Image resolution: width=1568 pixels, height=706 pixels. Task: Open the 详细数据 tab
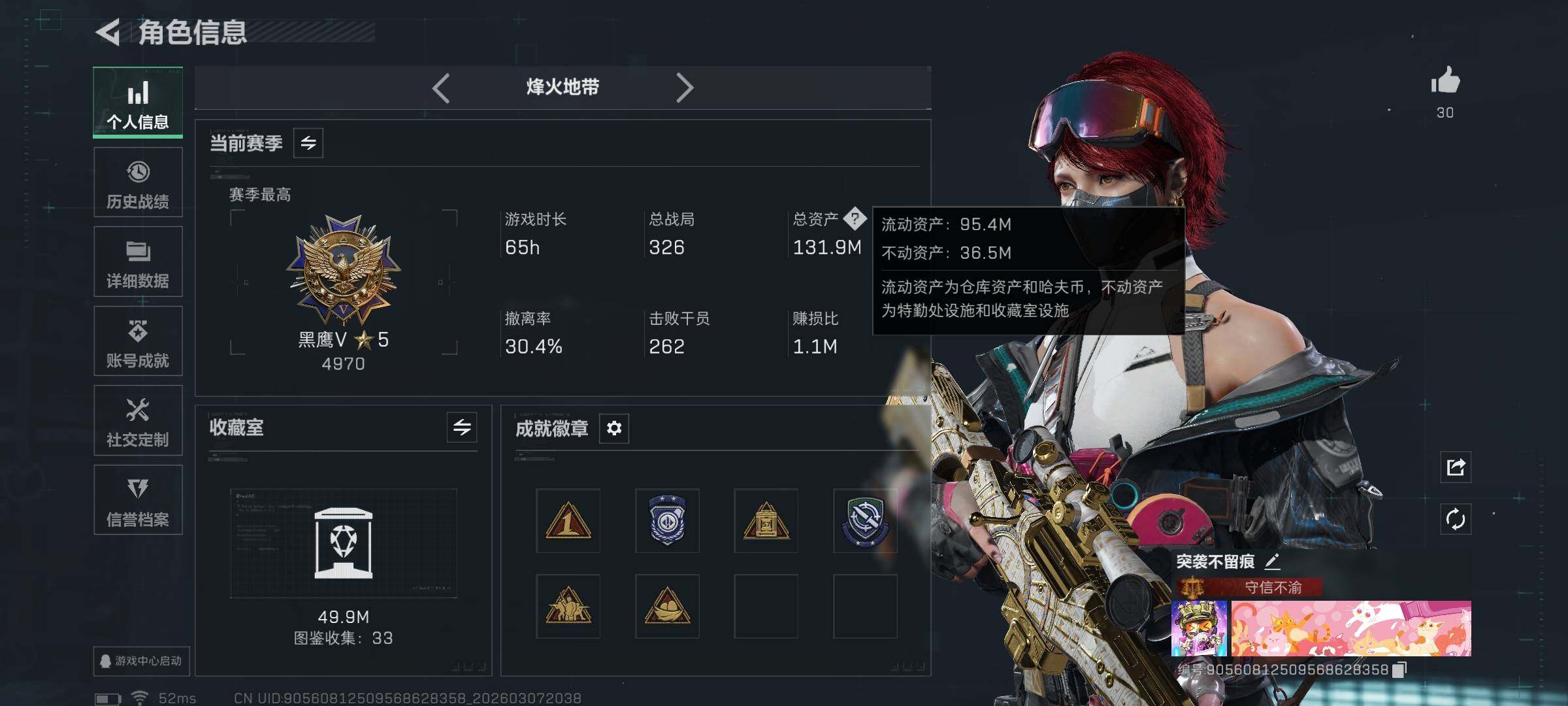[x=138, y=261]
